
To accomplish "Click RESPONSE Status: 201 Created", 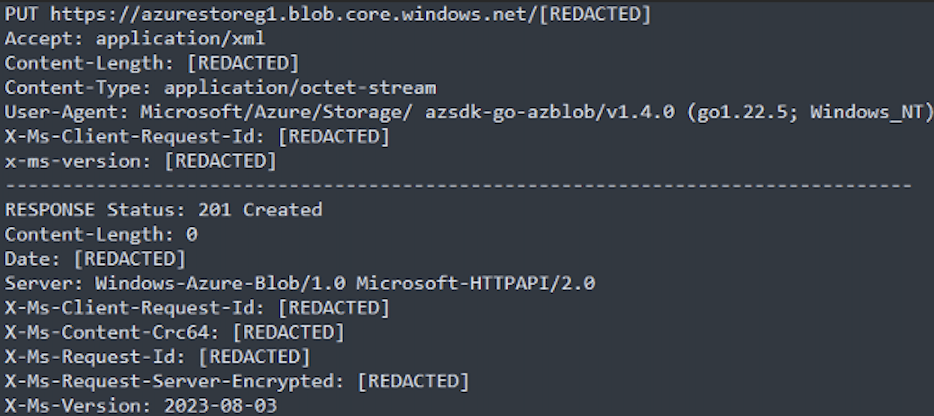I will tap(163, 210).
